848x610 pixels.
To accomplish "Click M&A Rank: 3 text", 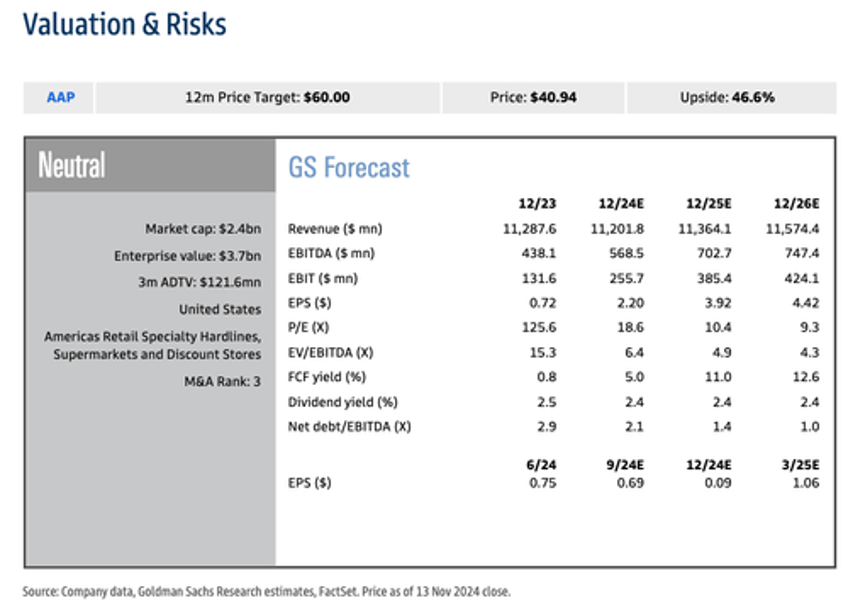I will click(x=222, y=381).
